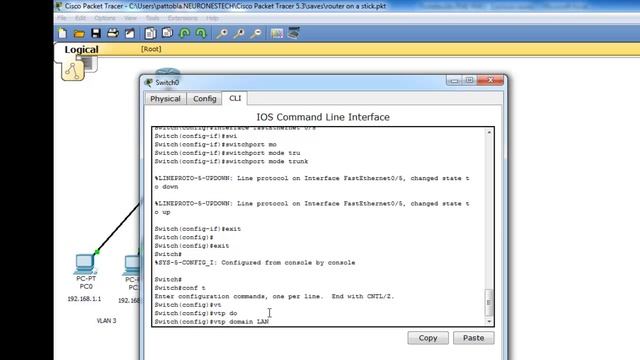Screen dimensions: 640x360
Task: Click the green Redo arrow icon
Action: 201,33
